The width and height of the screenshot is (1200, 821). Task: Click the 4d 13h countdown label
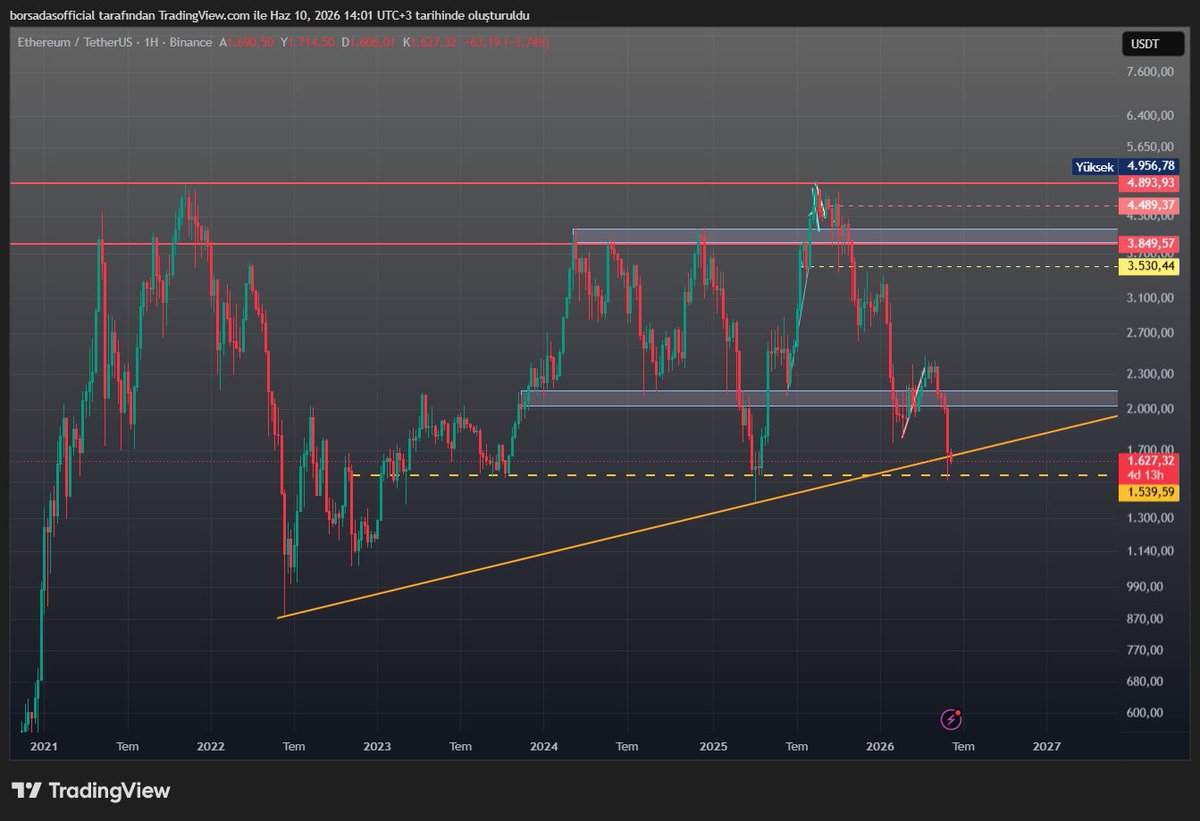1144,475
